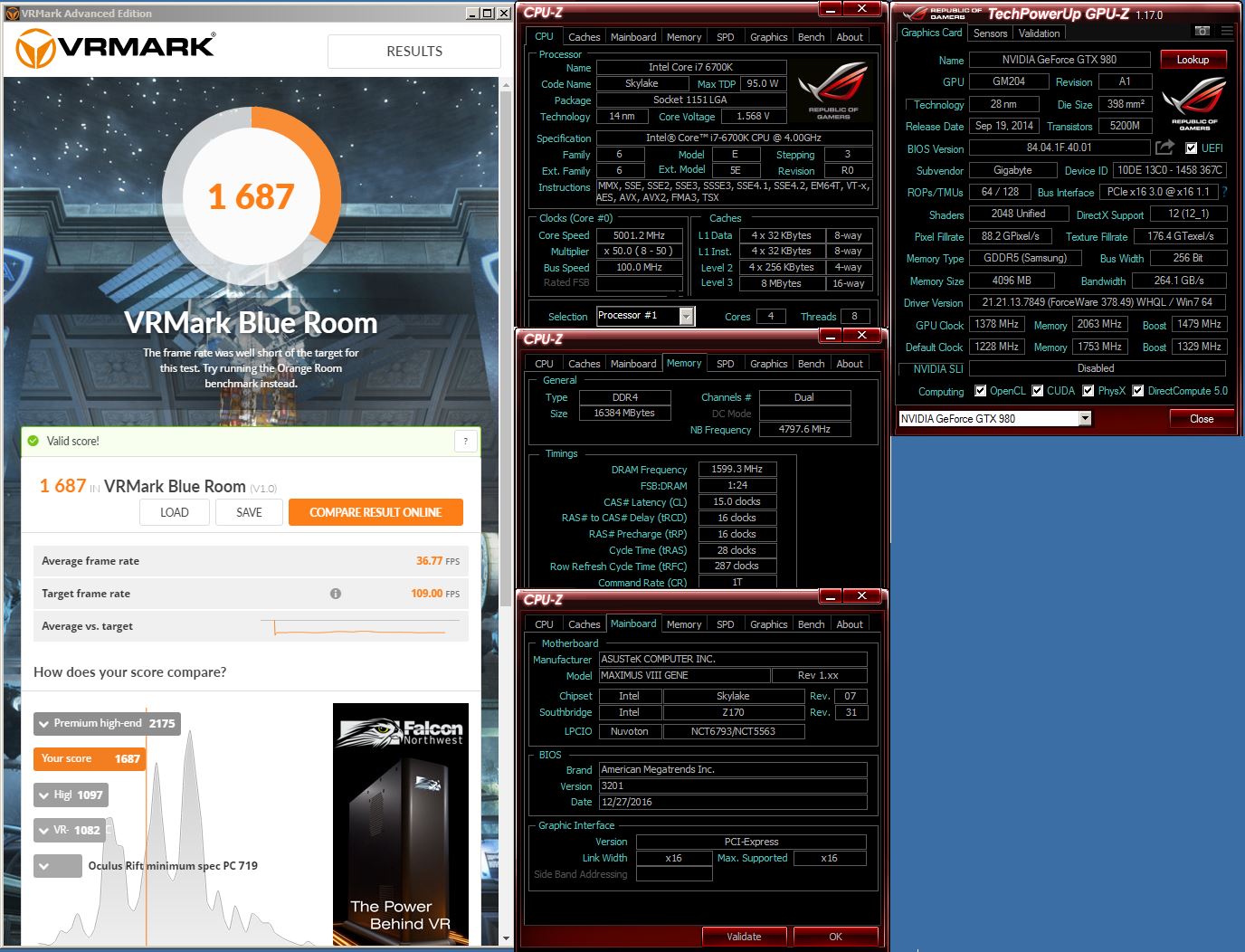
Task: Toggle the OpenCL checkbox
Action: [x=980, y=391]
